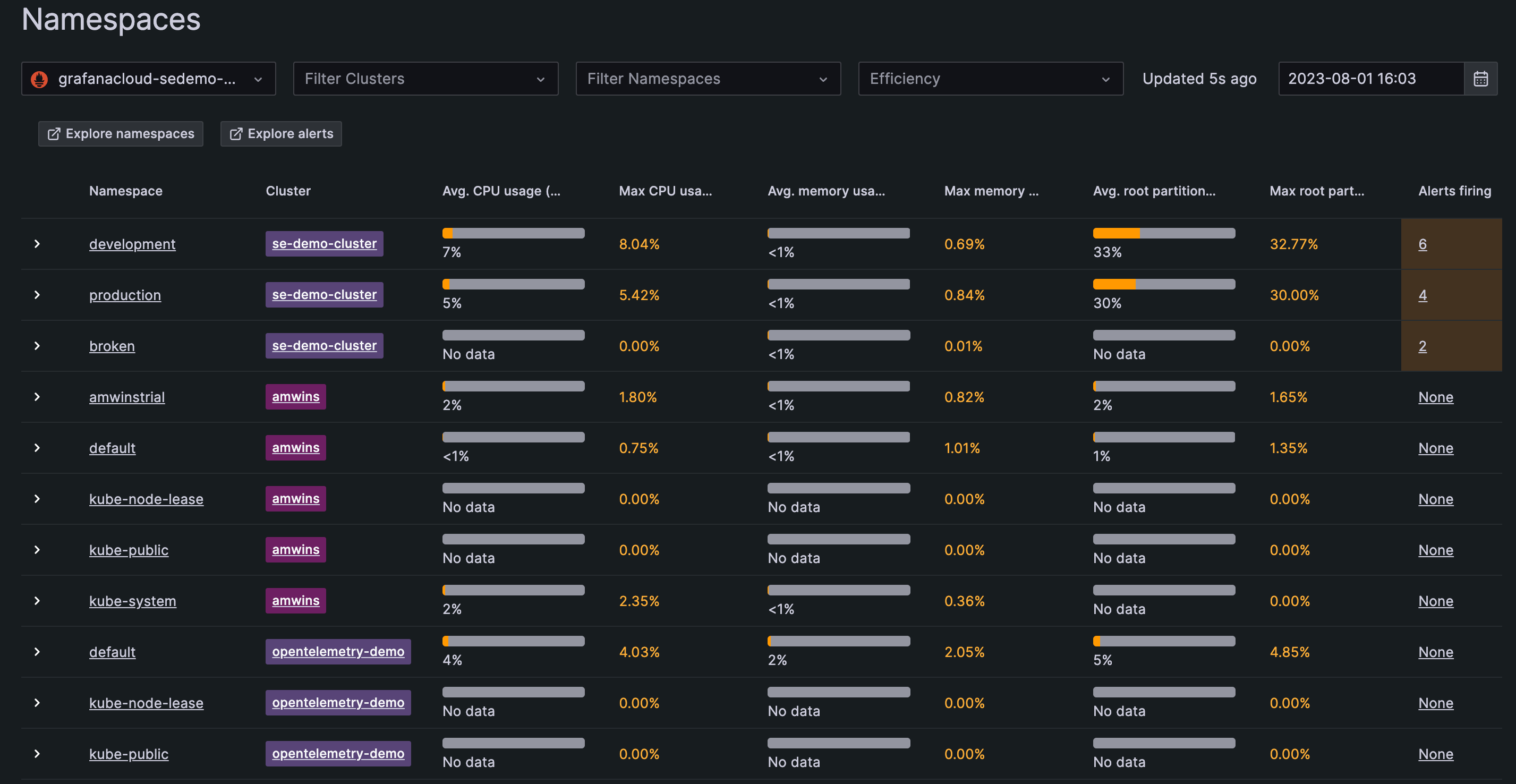Viewport: 1516px width, 784px height.
Task: Click amwins cluster tag in kube-system row
Action: (295, 600)
